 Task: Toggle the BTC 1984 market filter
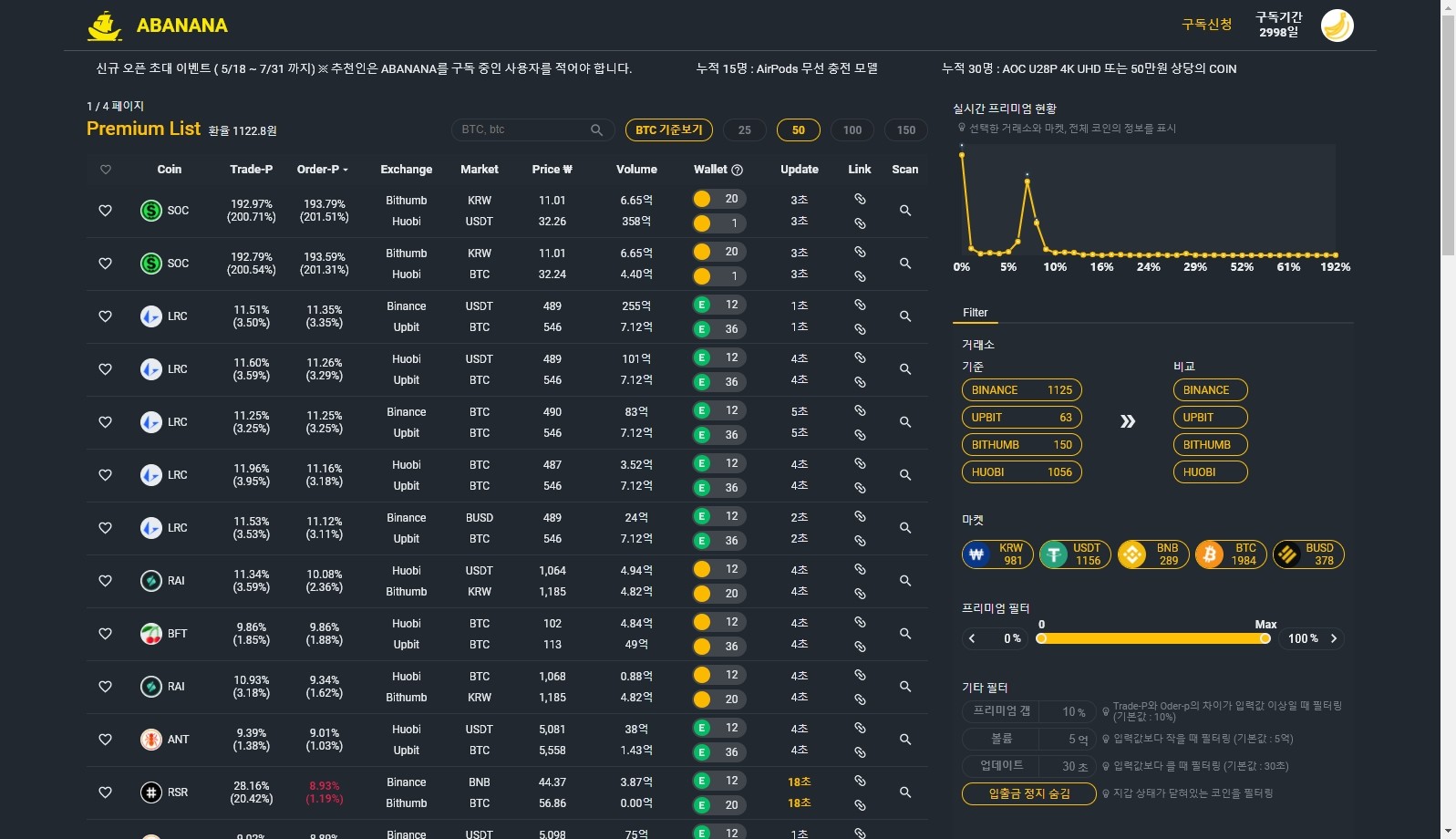coord(1231,554)
